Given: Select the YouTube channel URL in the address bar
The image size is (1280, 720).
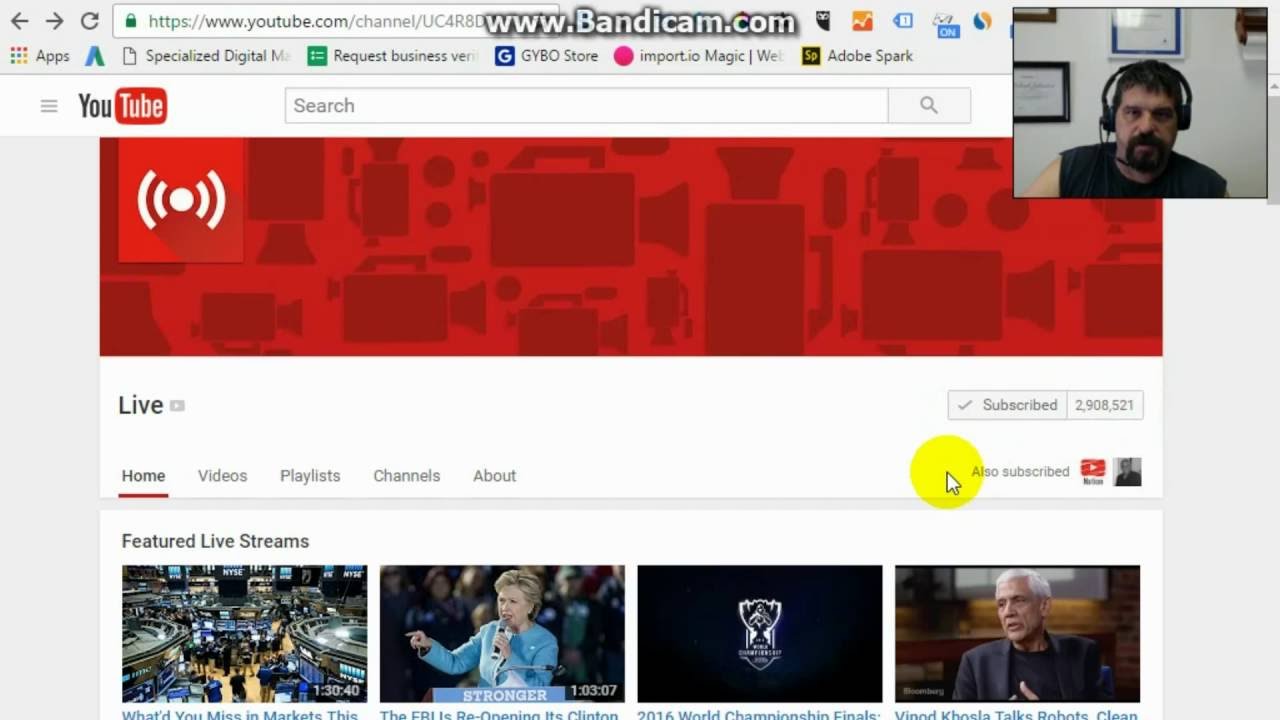Looking at the screenshot, I should [316, 21].
